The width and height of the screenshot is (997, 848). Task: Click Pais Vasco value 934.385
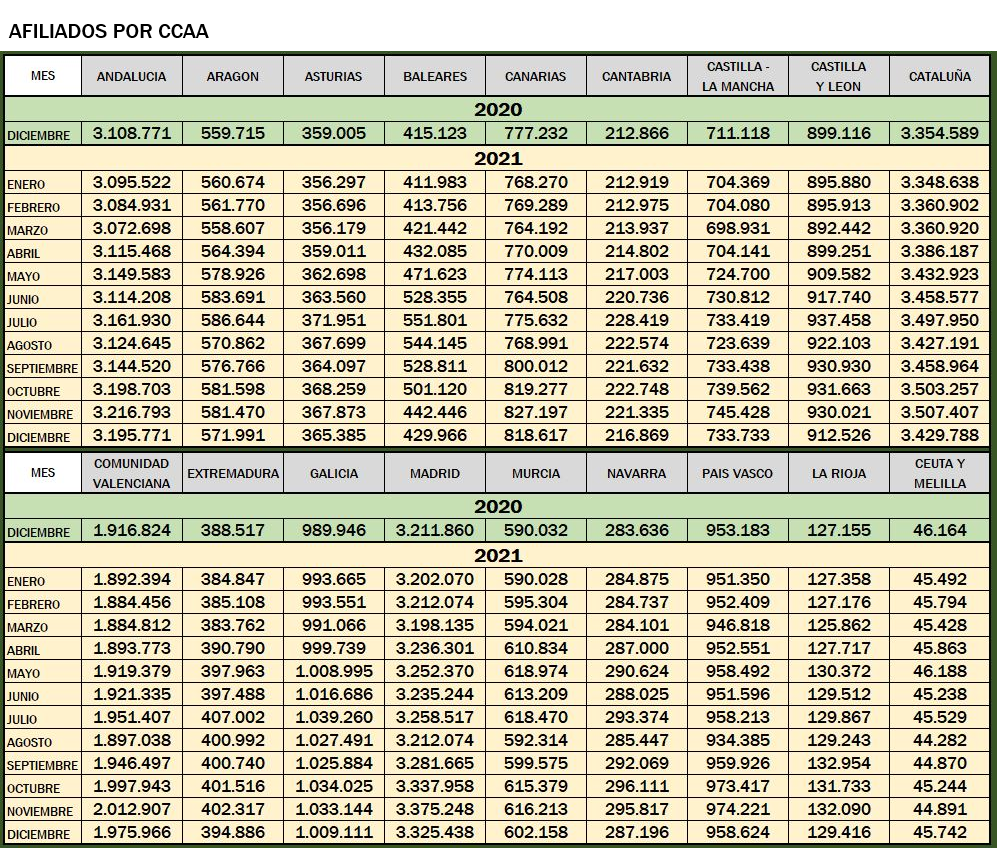[x=738, y=741]
